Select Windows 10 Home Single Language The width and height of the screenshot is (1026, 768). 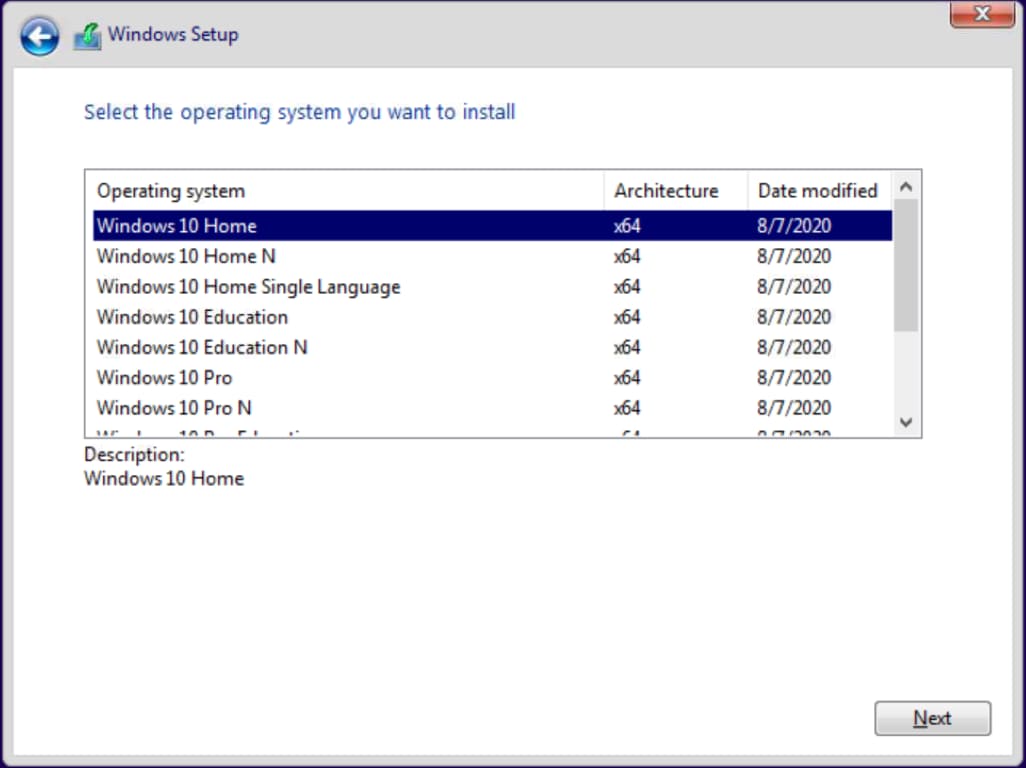tap(248, 287)
